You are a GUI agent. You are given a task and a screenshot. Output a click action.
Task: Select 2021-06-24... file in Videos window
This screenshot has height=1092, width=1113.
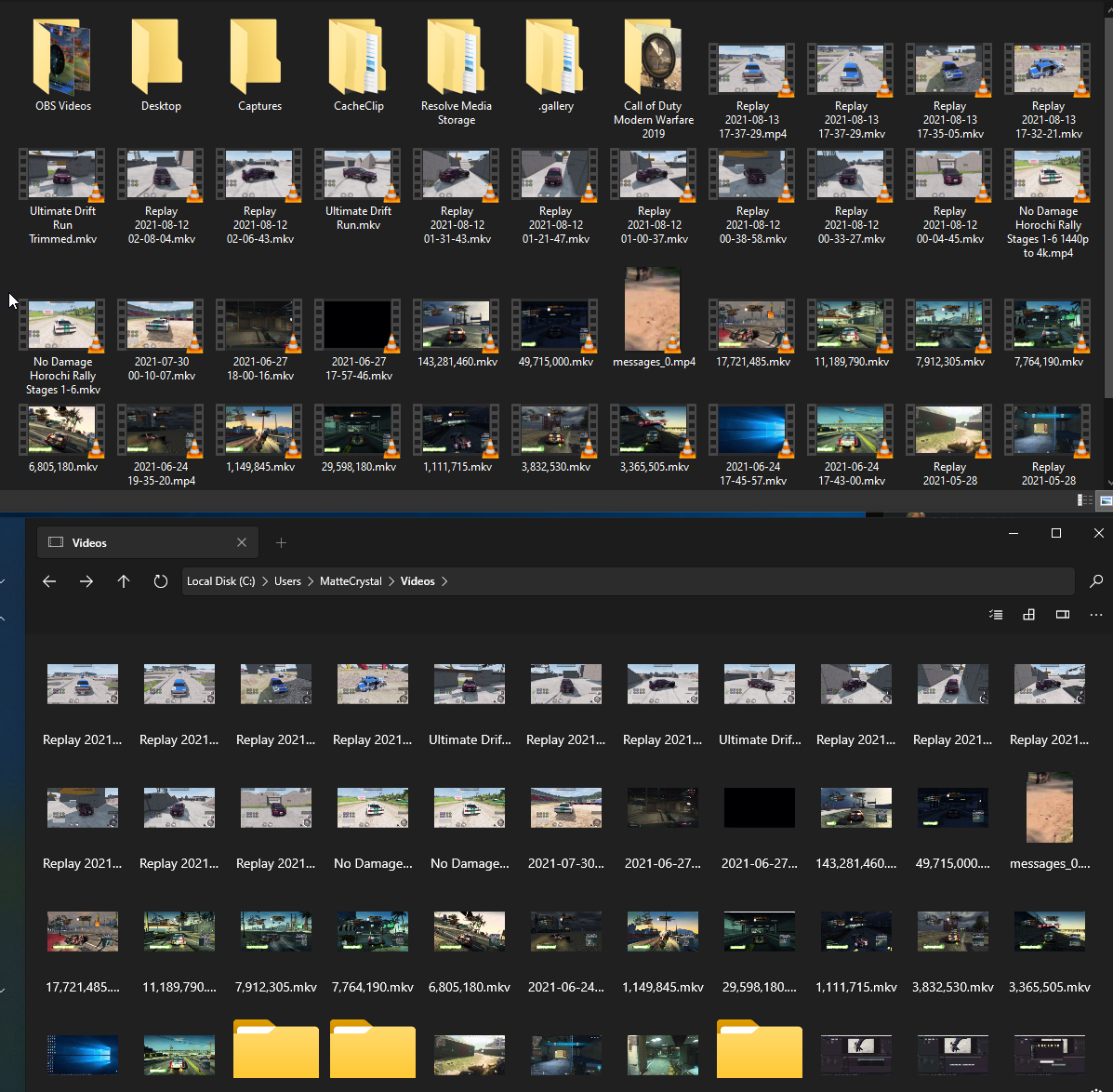[x=565, y=952]
